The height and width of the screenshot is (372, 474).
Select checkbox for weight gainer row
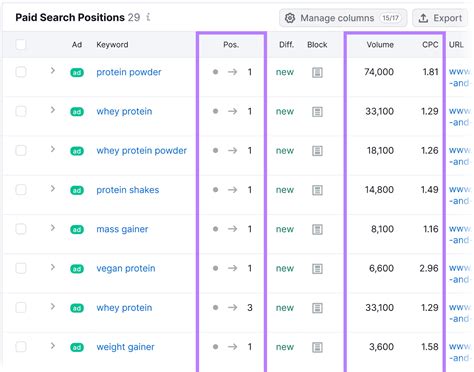coord(21,347)
